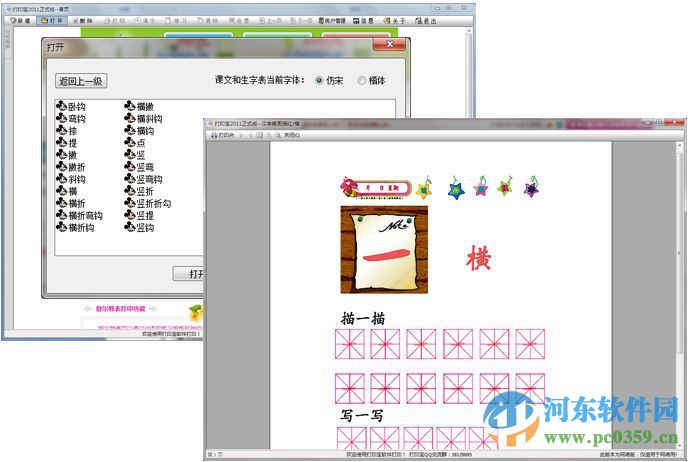Select the 竖 stroke item
The image size is (688, 462).
tap(135, 155)
